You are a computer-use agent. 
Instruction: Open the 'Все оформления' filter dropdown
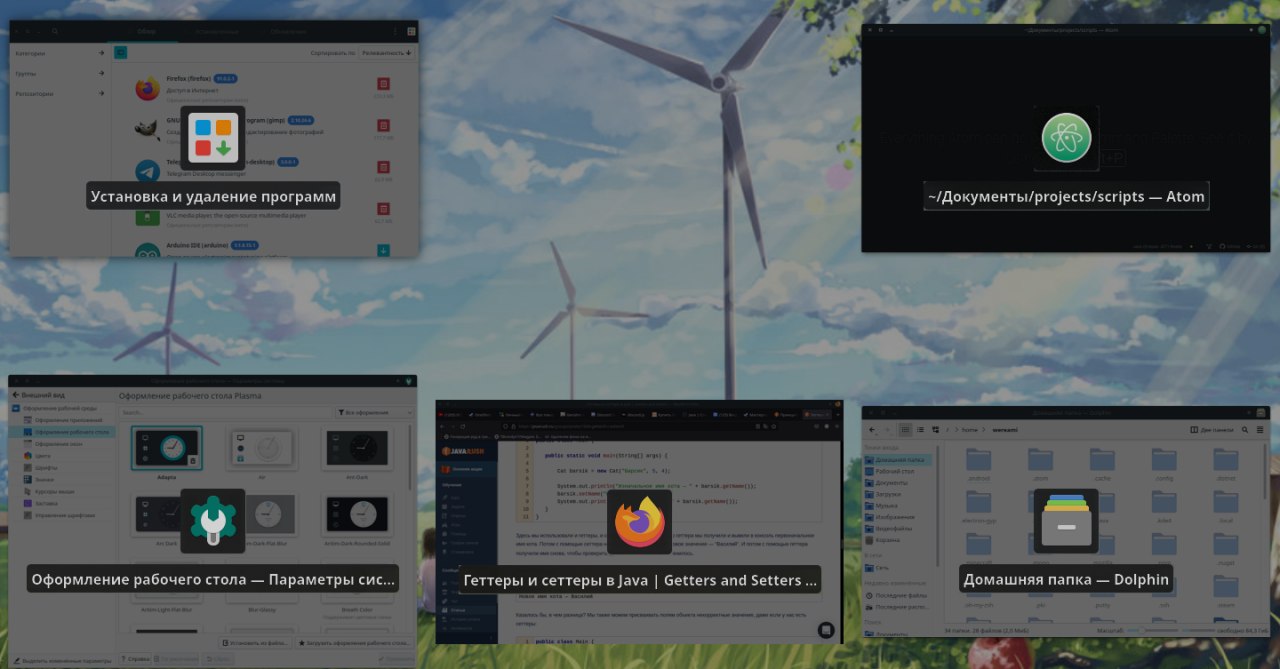click(375, 412)
